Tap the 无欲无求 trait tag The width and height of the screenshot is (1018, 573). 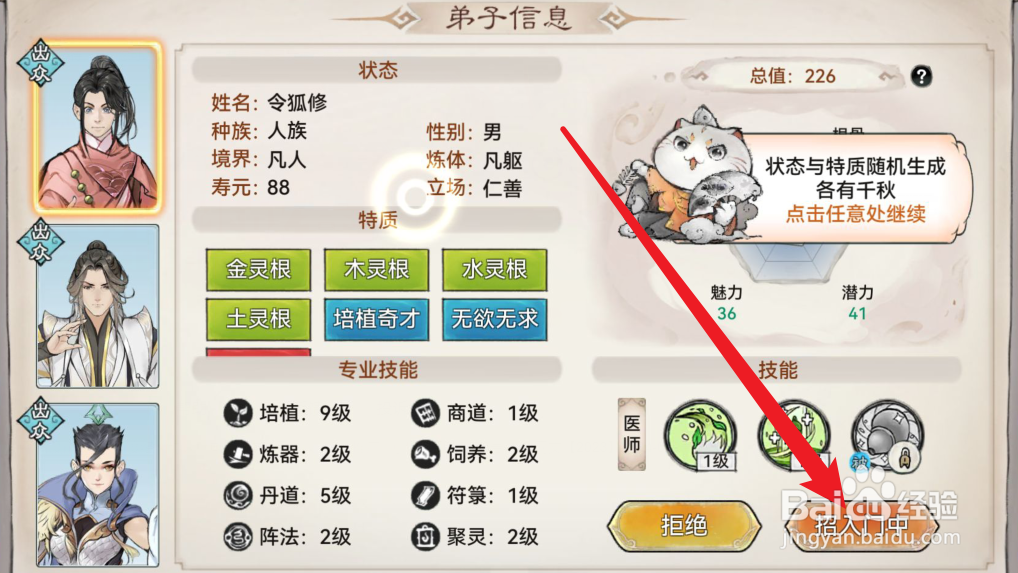[495, 319]
